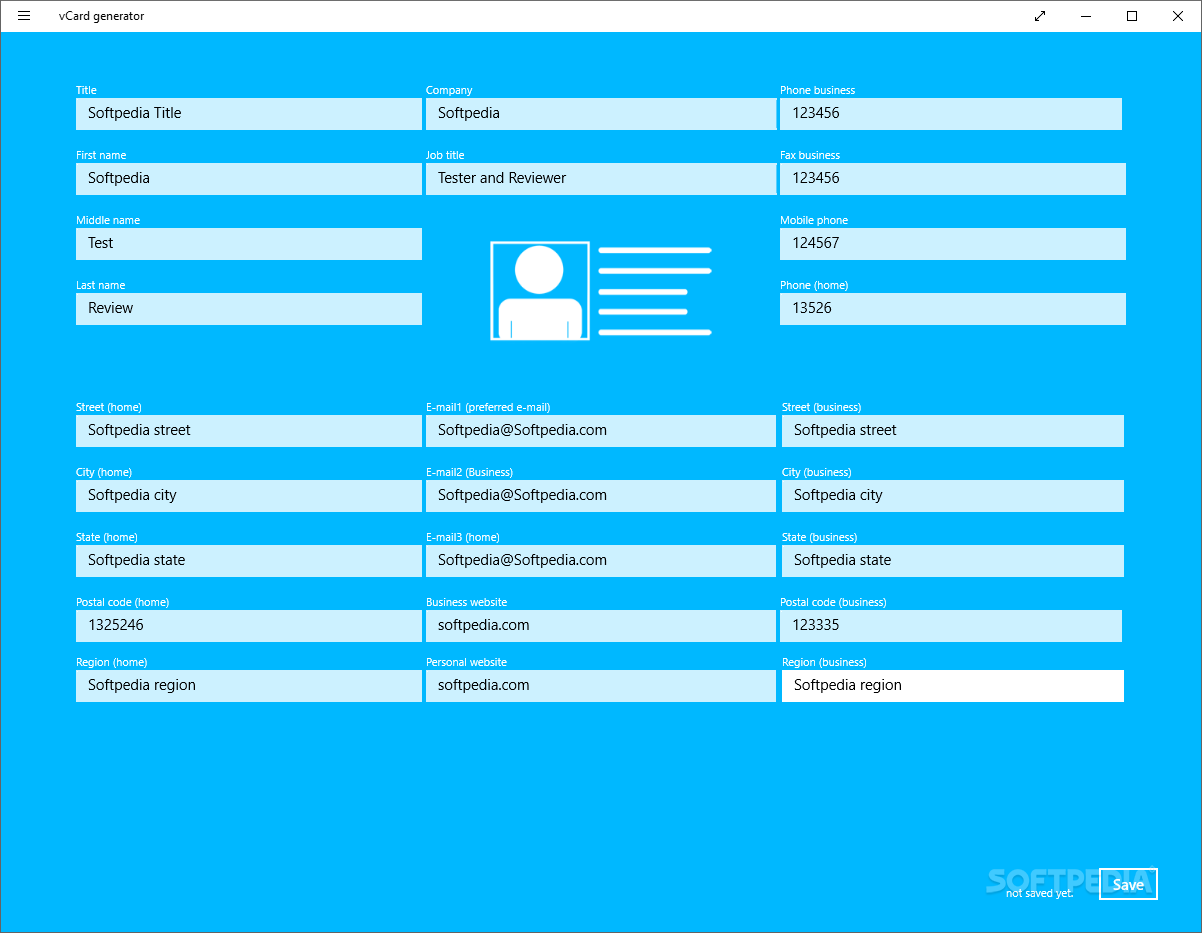Minimize the vCard generator window
The image size is (1202, 933).
1086,16
